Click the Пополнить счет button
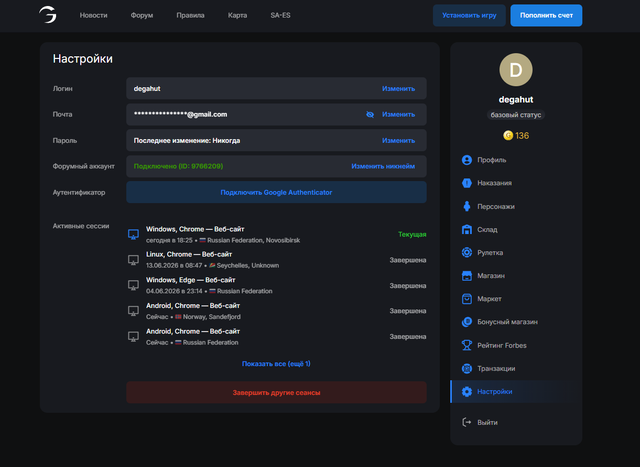 pyautogui.click(x=546, y=15)
